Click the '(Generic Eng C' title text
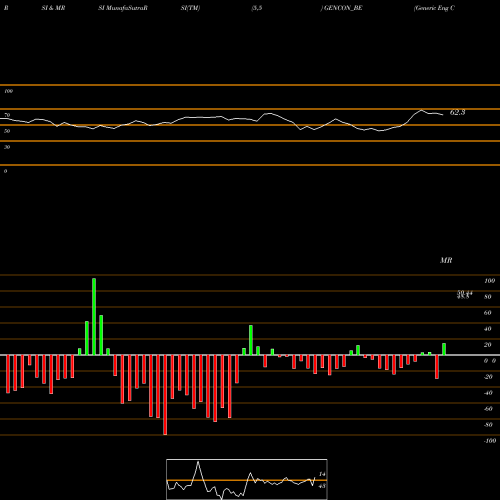Image resolution: width=500 pixels, height=500 pixels. (x=434, y=8)
